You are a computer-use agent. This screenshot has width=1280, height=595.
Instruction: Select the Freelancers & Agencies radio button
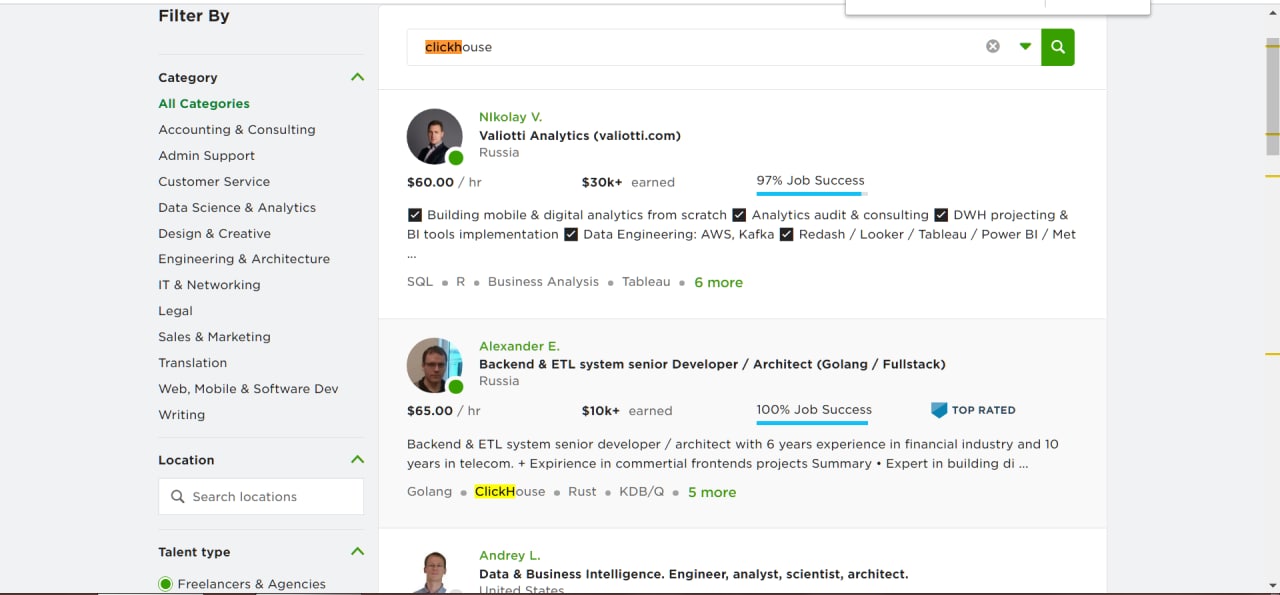(x=166, y=584)
